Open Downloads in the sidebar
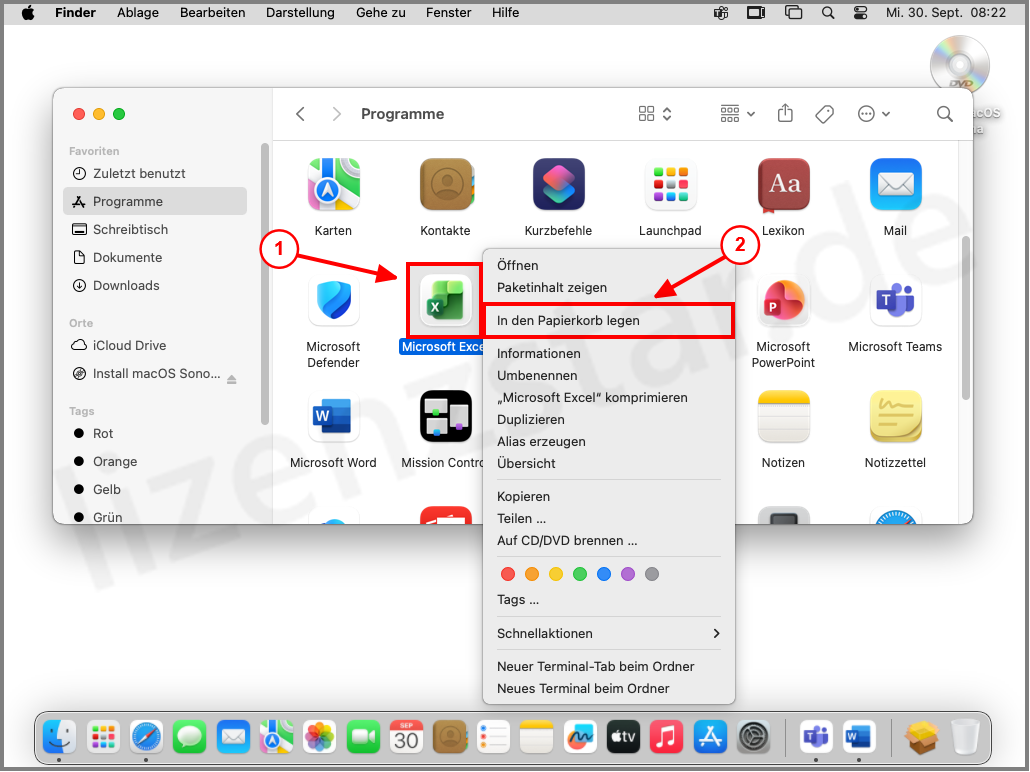Viewport: 1030px width, 772px height. click(155, 285)
